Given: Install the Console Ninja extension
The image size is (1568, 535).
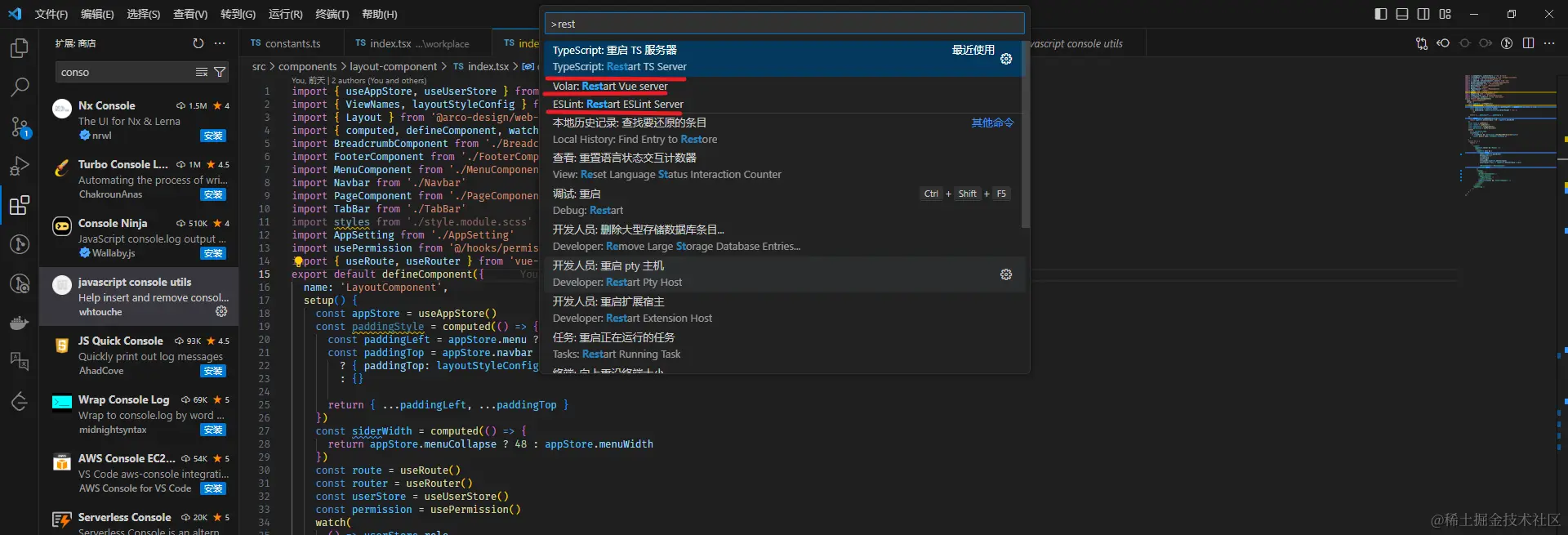Looking at the screenshot, I should [213, 253].
